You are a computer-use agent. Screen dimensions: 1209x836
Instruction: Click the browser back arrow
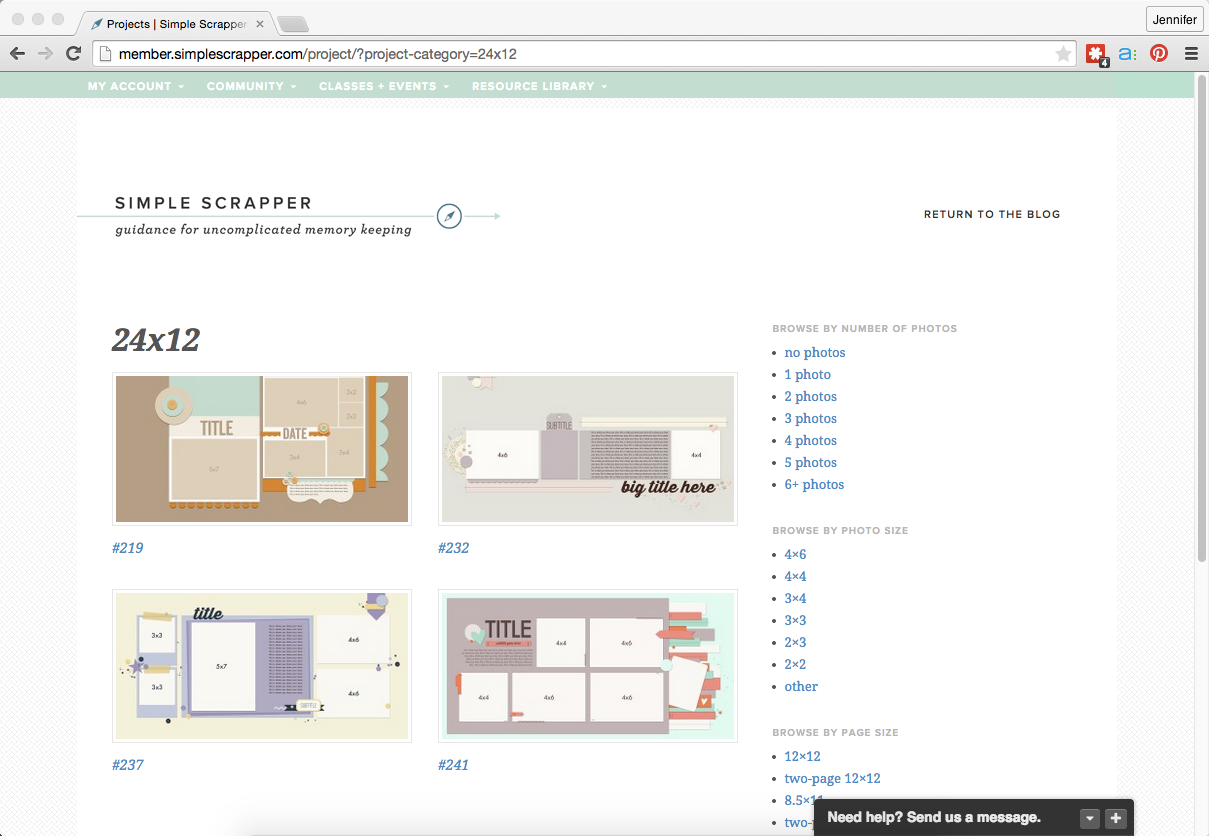[x=18, y=54]
